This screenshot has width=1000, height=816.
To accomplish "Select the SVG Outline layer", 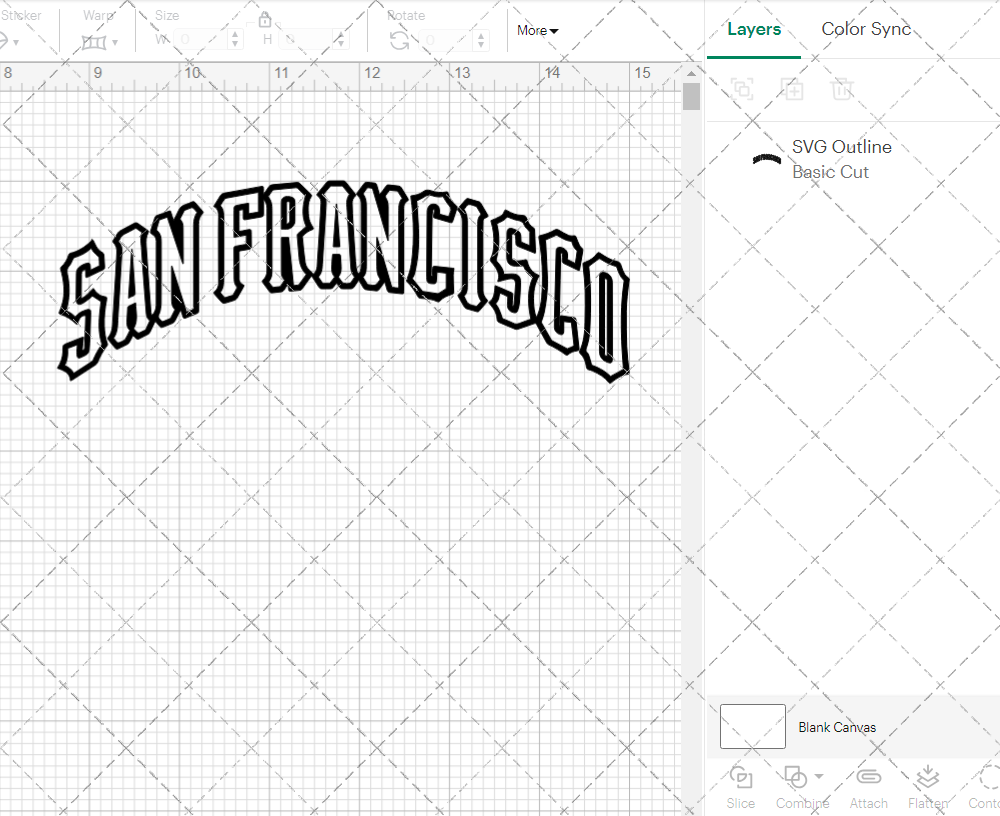I will point(840,159).
